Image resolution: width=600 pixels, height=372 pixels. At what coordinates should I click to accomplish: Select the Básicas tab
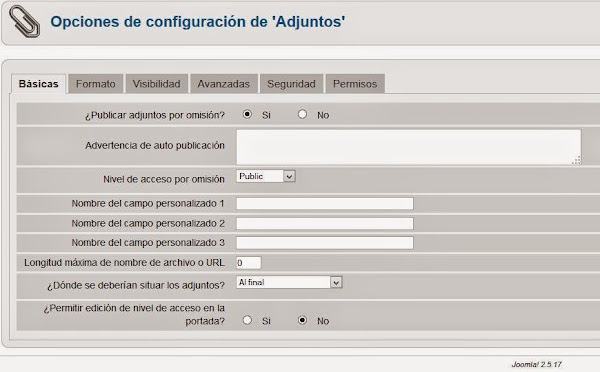39,84
